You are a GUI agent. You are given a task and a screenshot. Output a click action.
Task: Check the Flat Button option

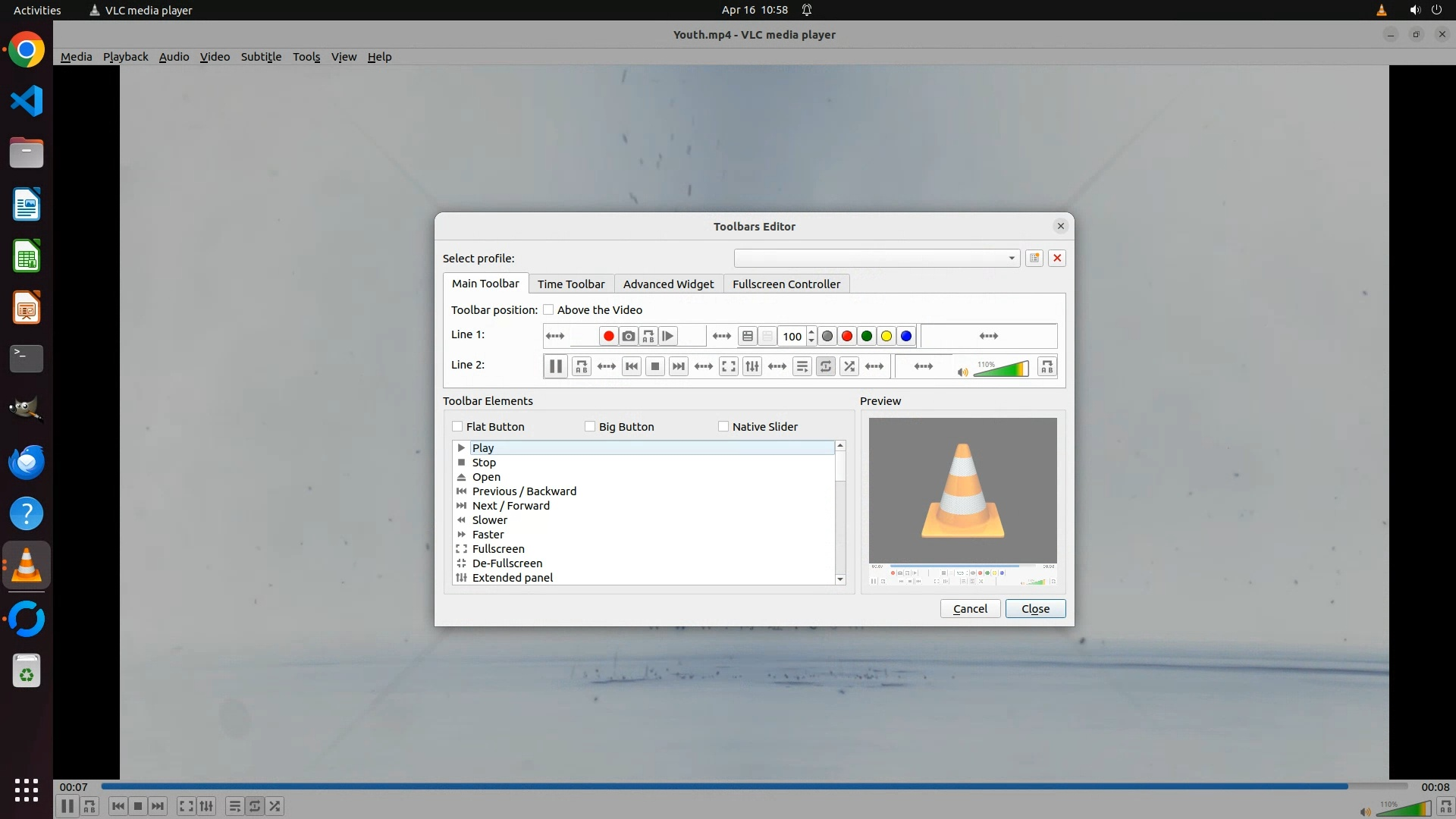(x=457, y=426)
